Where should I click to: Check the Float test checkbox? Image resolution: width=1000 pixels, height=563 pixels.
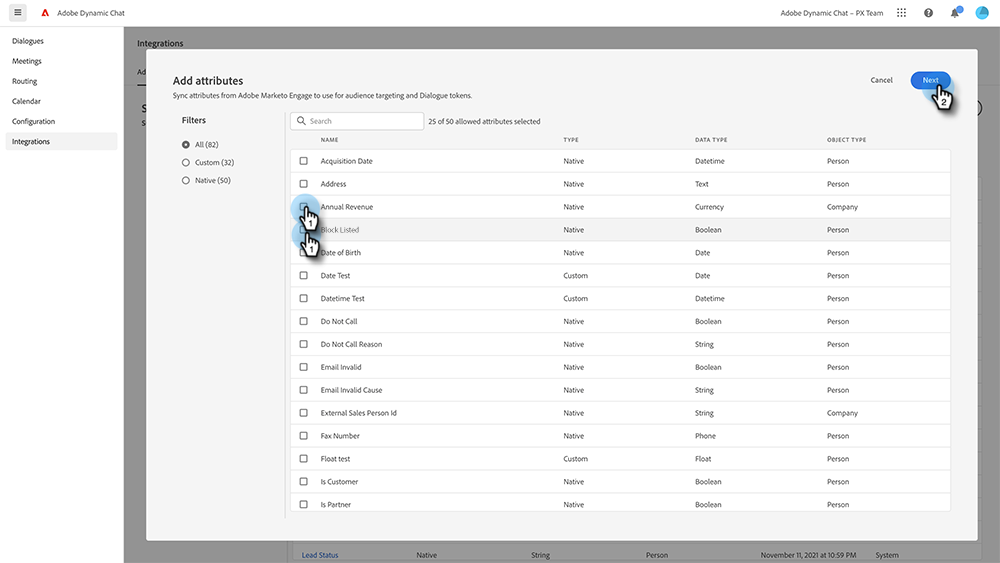(x=304, y=460)
